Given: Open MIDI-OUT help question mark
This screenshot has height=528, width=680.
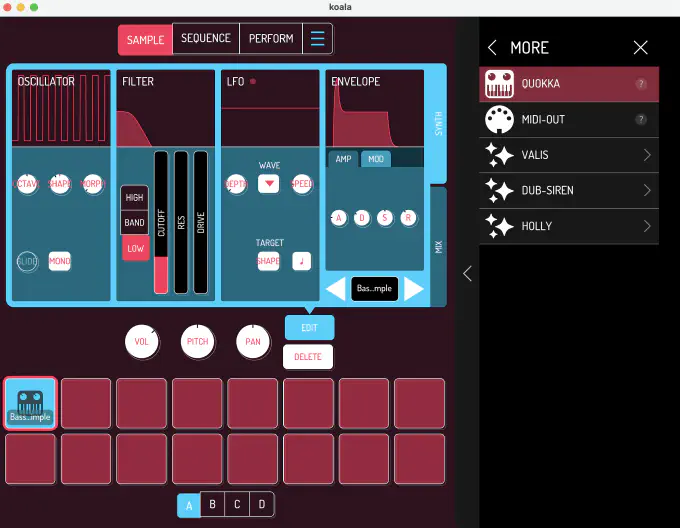Looking at the screenshot, I should 641,119.
